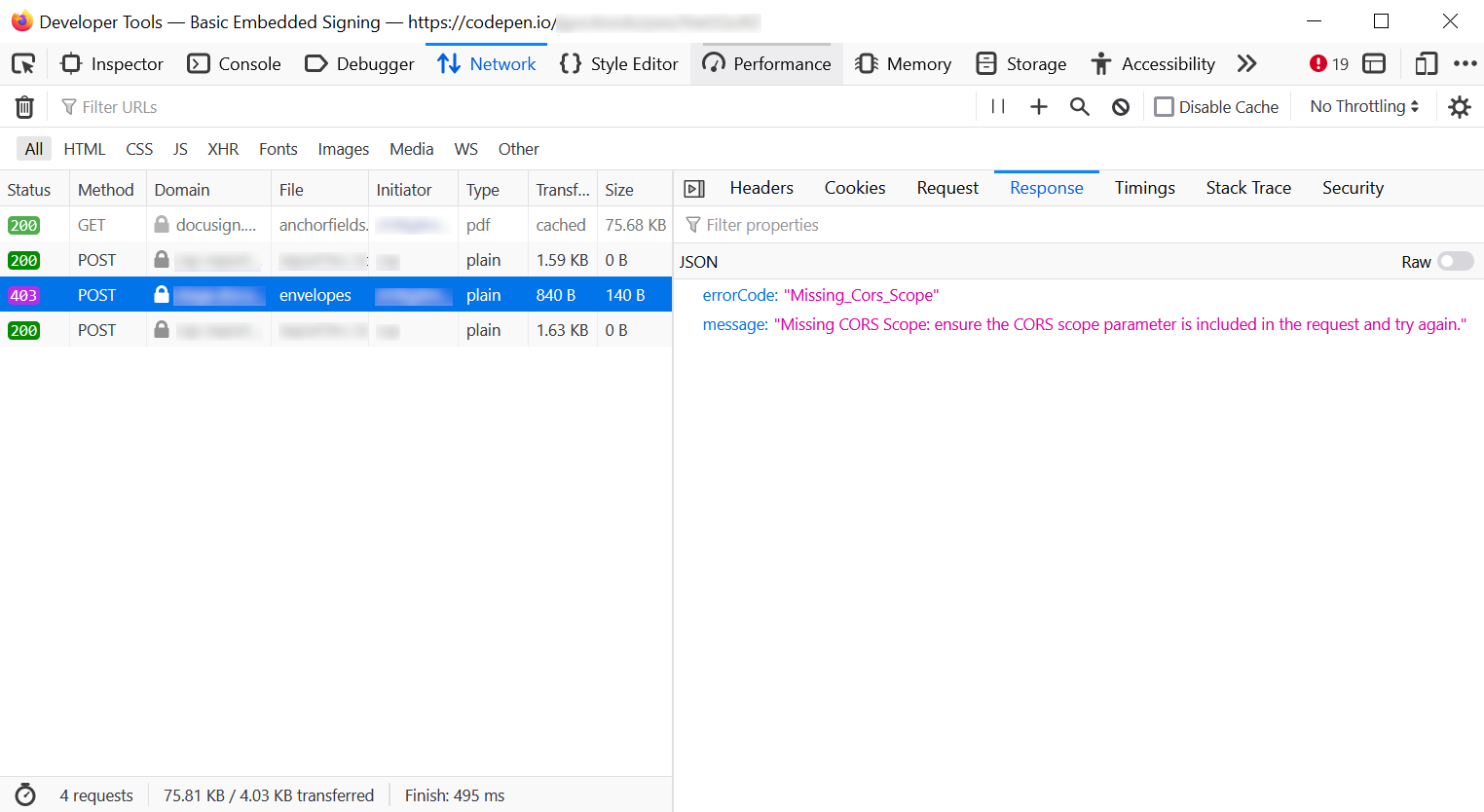Image resolution: width=1484 pixels, height=812 pixels.
Task: Select the element picker tool
Action: tap(23, 63)
